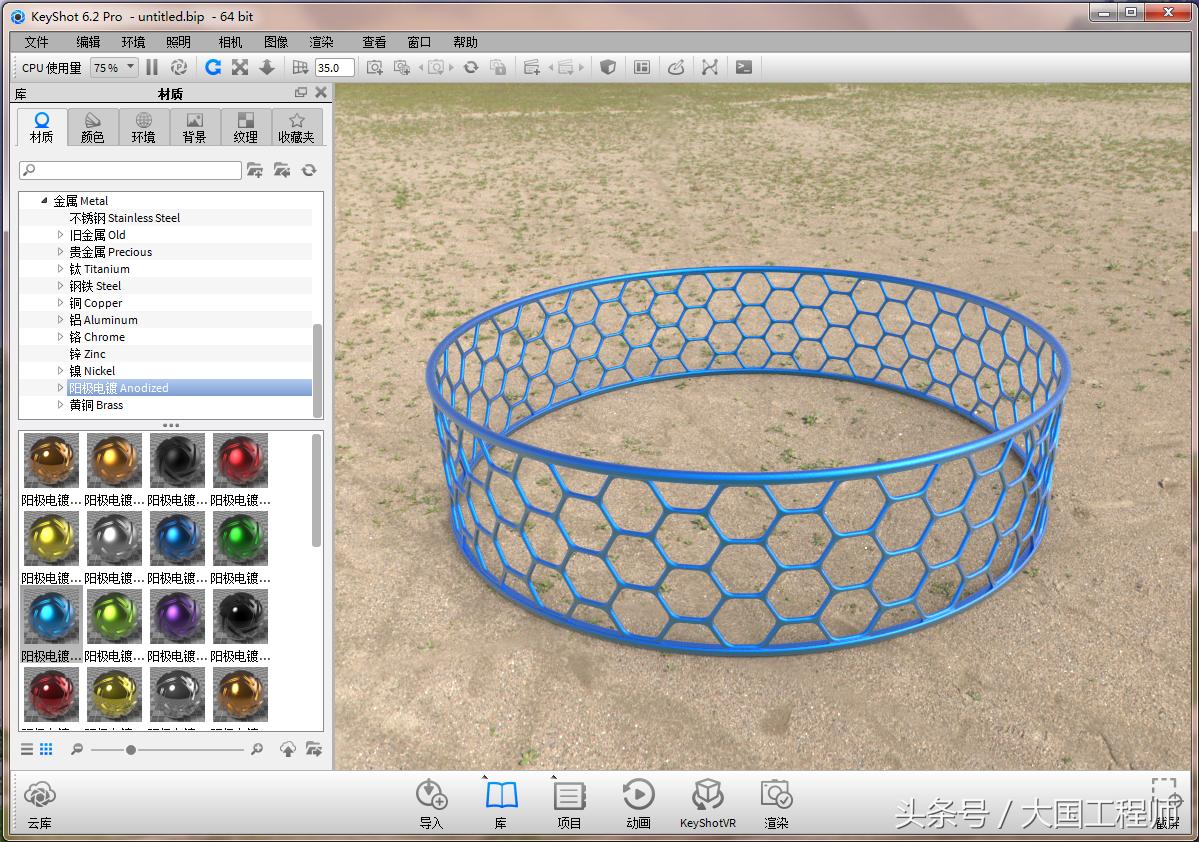Adjust the thumbnail size slider
The image size is (1199, 842).
tap(130, 748)
